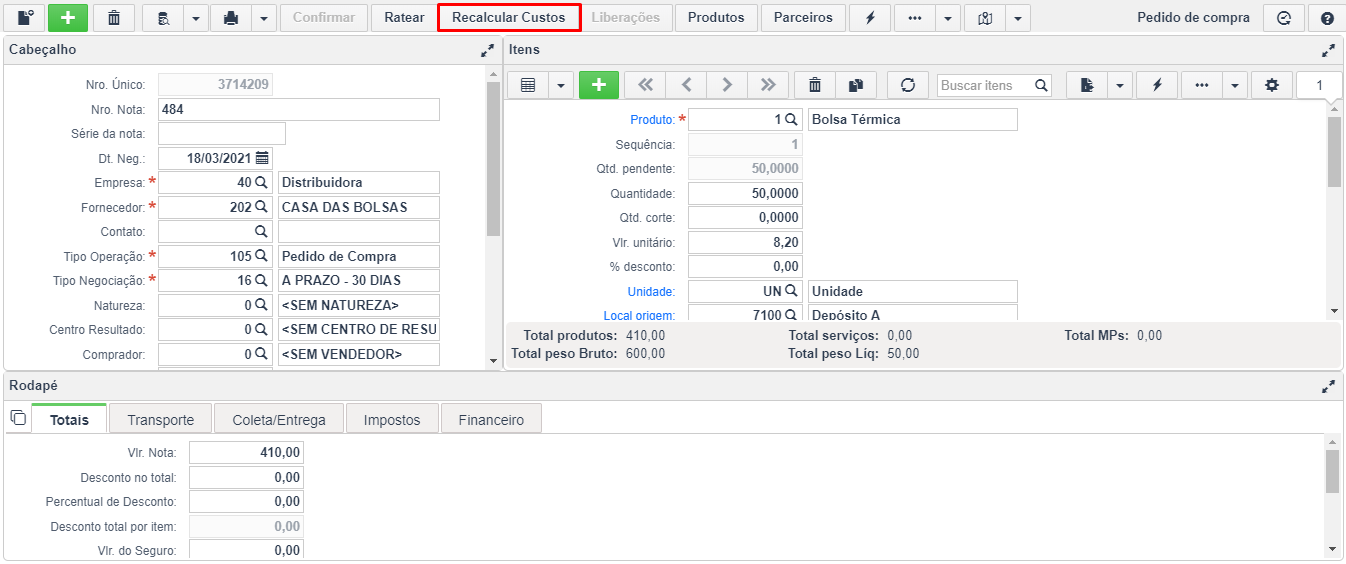Open the dropdown next to document search icon

coord(196,18)
